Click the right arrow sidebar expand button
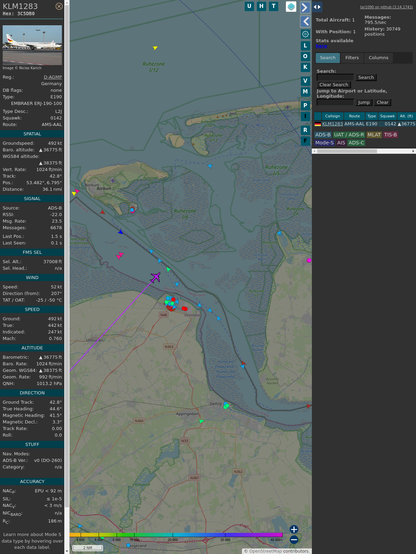Image resolution: width=416 pixels, height=554 pixels. point(305,7)
